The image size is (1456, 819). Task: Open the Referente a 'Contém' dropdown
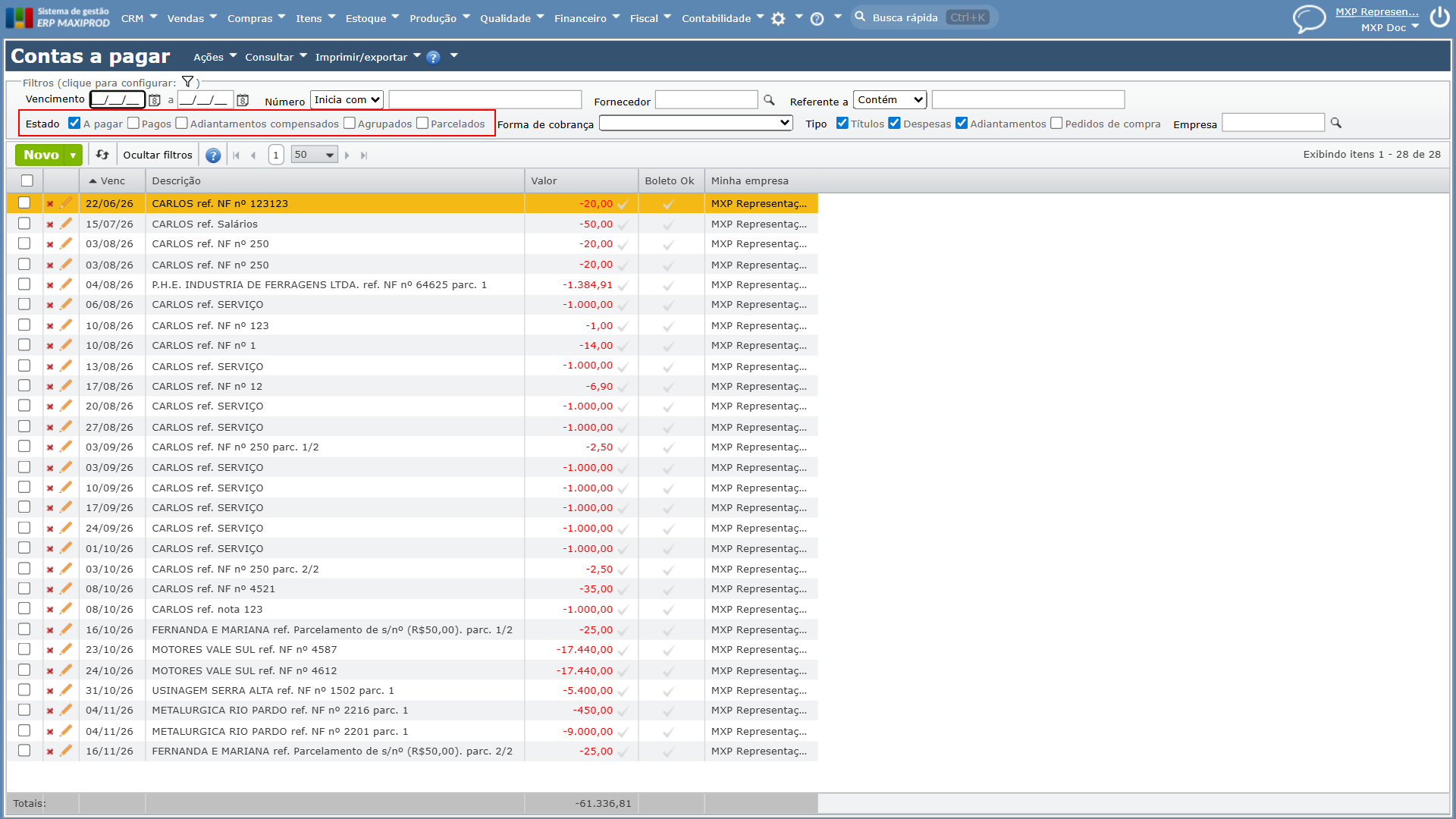click(890, 99)
